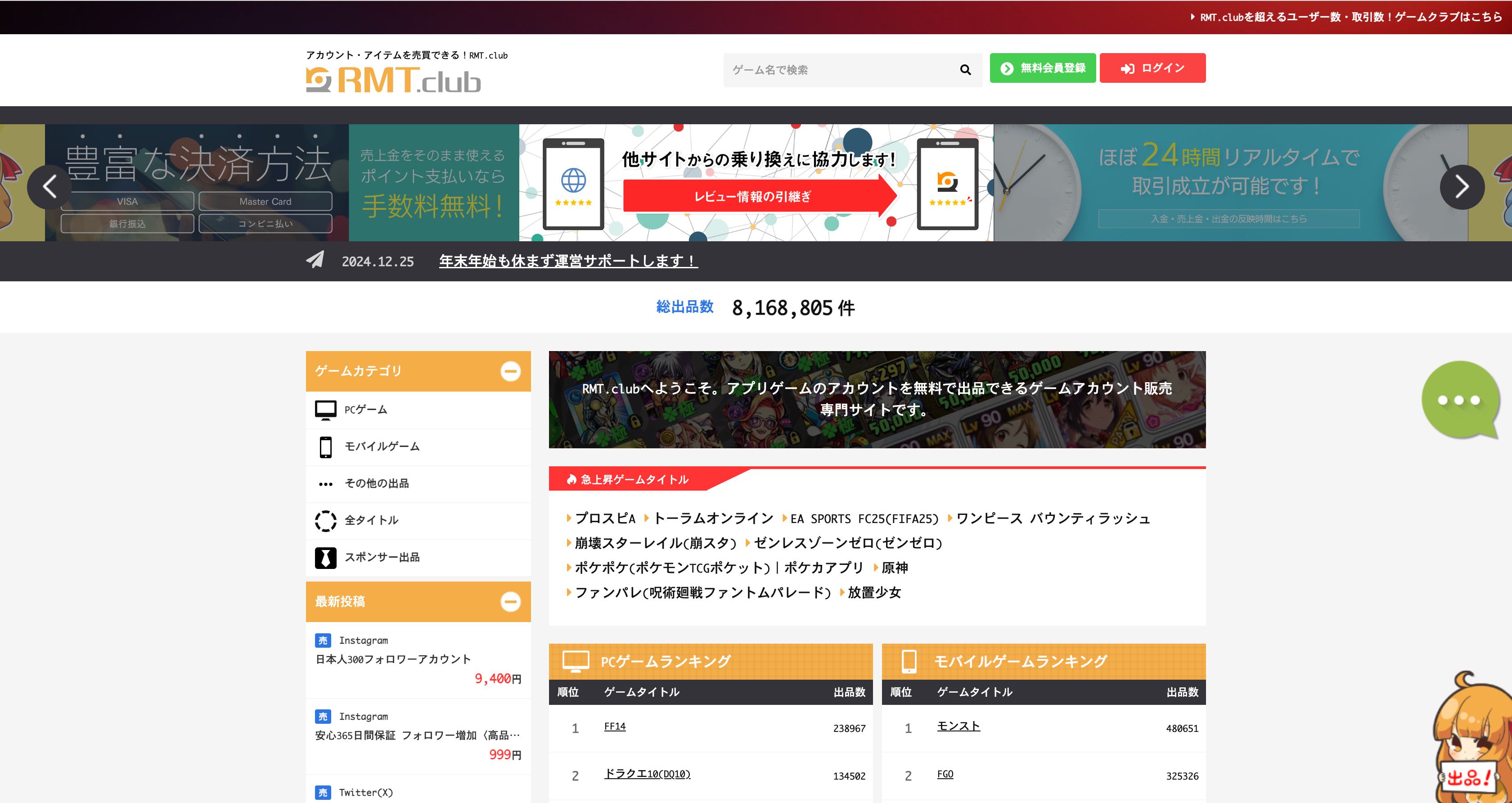This screenshot has width=1512, height=803.
Task: Open trending title 原神
Action: tap(895, 568)
